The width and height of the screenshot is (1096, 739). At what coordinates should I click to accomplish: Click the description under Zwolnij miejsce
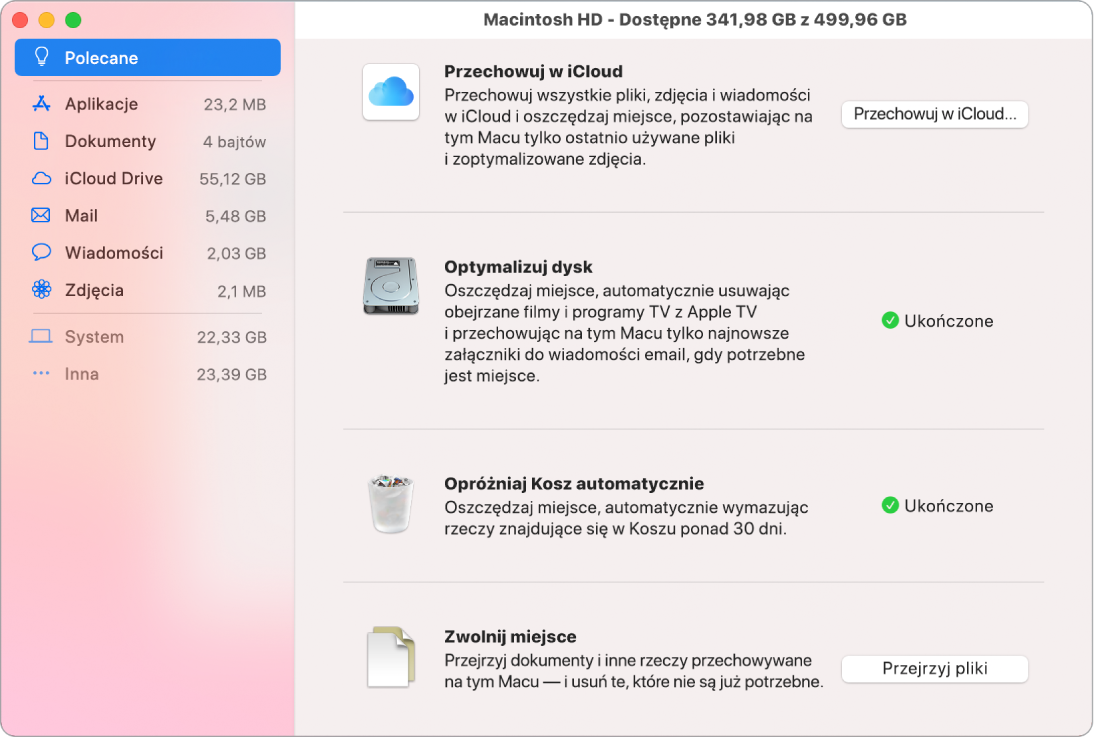click(633, 670)
